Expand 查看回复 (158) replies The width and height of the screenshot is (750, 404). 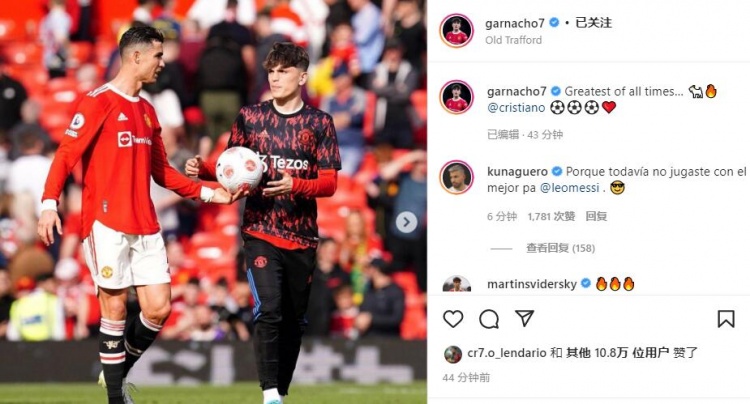point(561,248)
